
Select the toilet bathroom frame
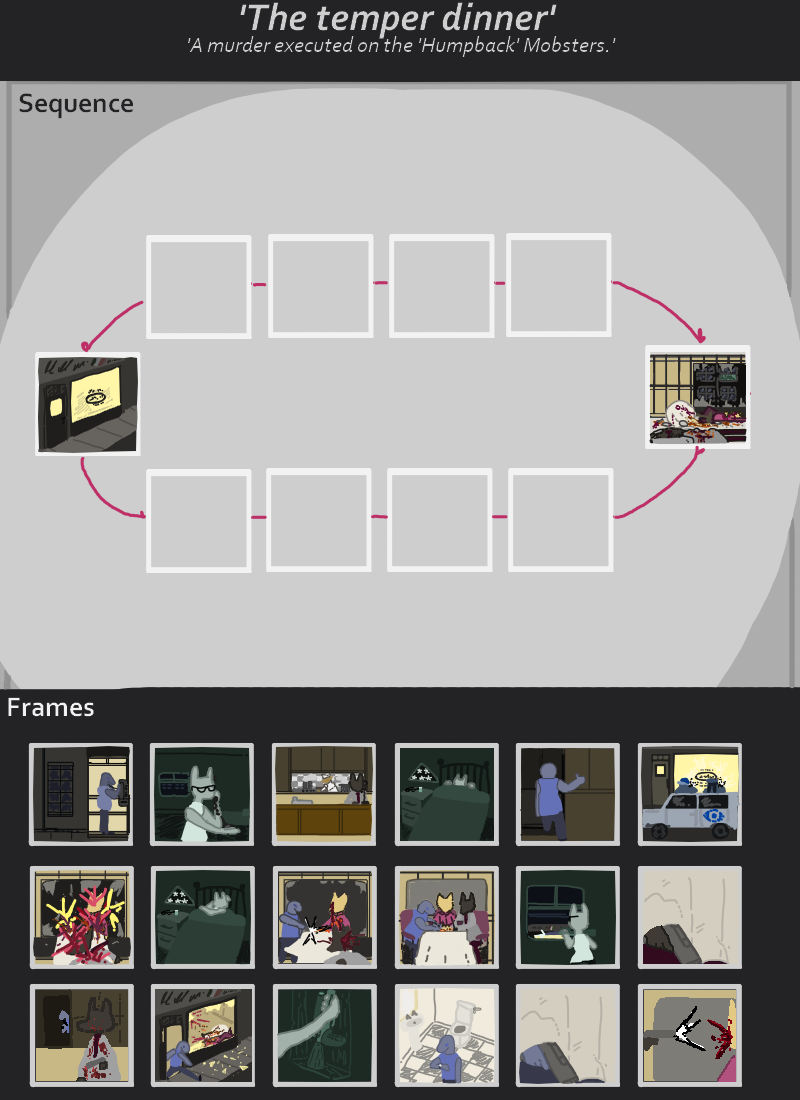click(447, 1035)
